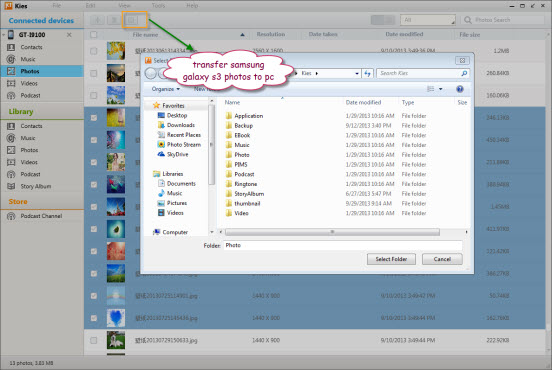
Task: Uncheck the 346.13KB photo row checkbox
Action: (x=94, y=118)
